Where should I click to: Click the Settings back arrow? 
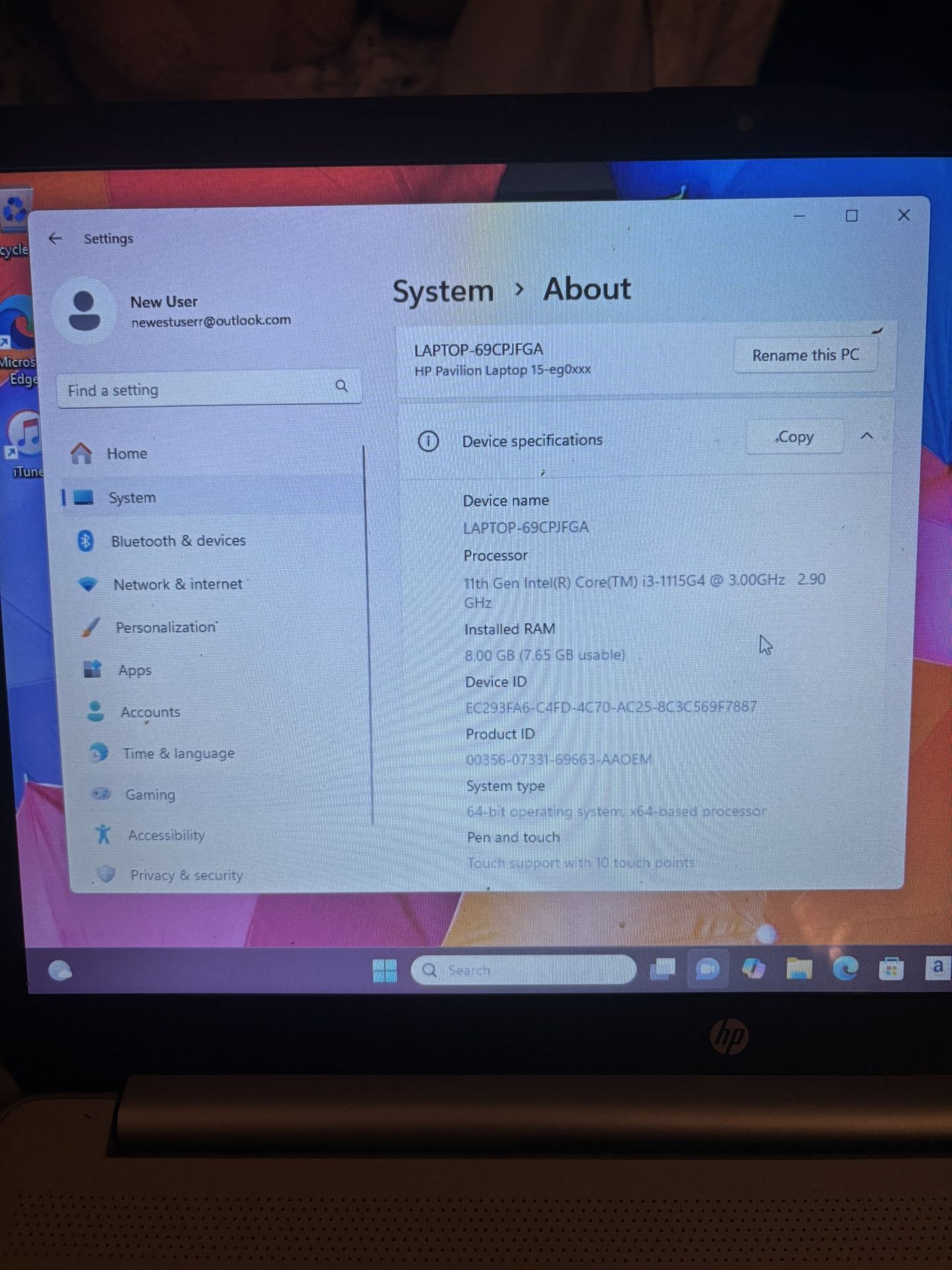click(55, 238)
